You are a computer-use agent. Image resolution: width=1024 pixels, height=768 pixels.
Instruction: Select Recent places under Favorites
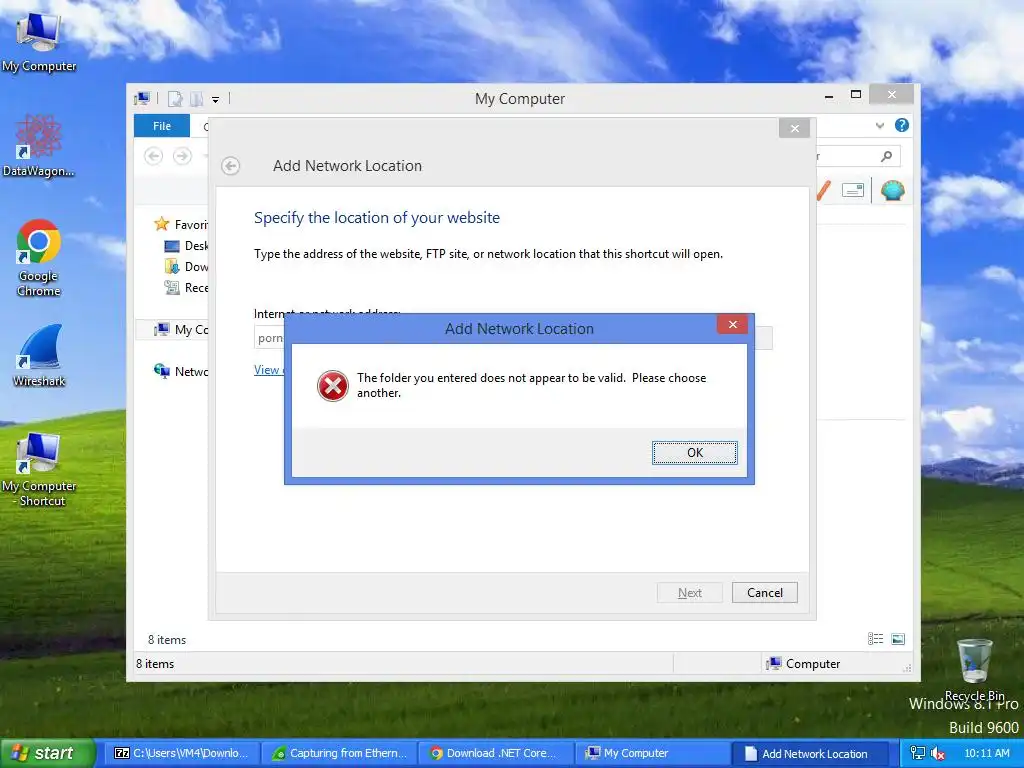(x=186, y=287)
